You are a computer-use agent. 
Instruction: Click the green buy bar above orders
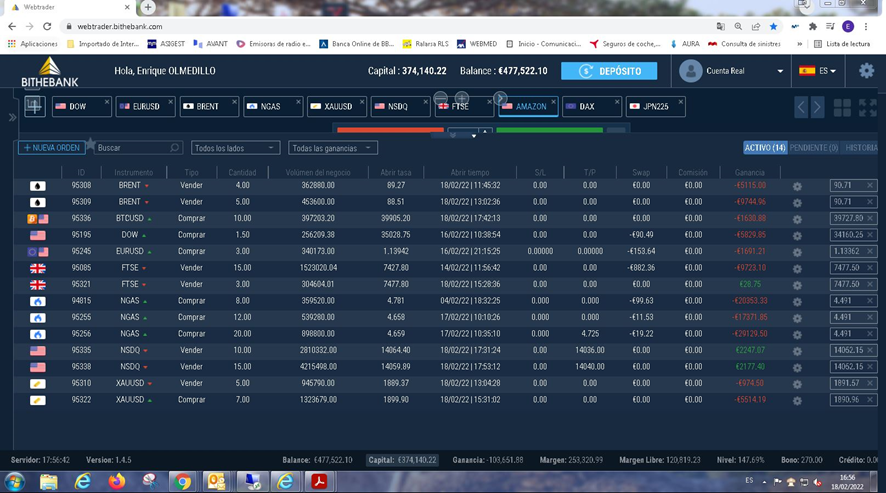point(549,130)
